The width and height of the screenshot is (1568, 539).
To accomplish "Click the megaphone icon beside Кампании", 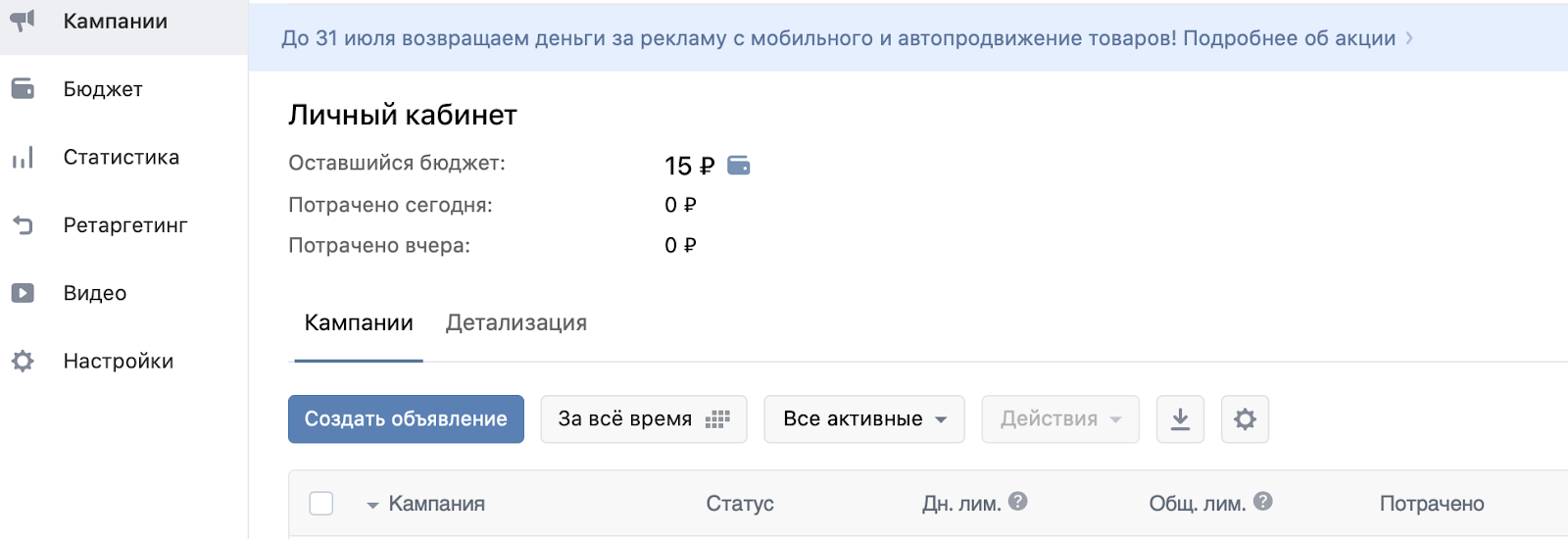I will [x=23, y=21].
